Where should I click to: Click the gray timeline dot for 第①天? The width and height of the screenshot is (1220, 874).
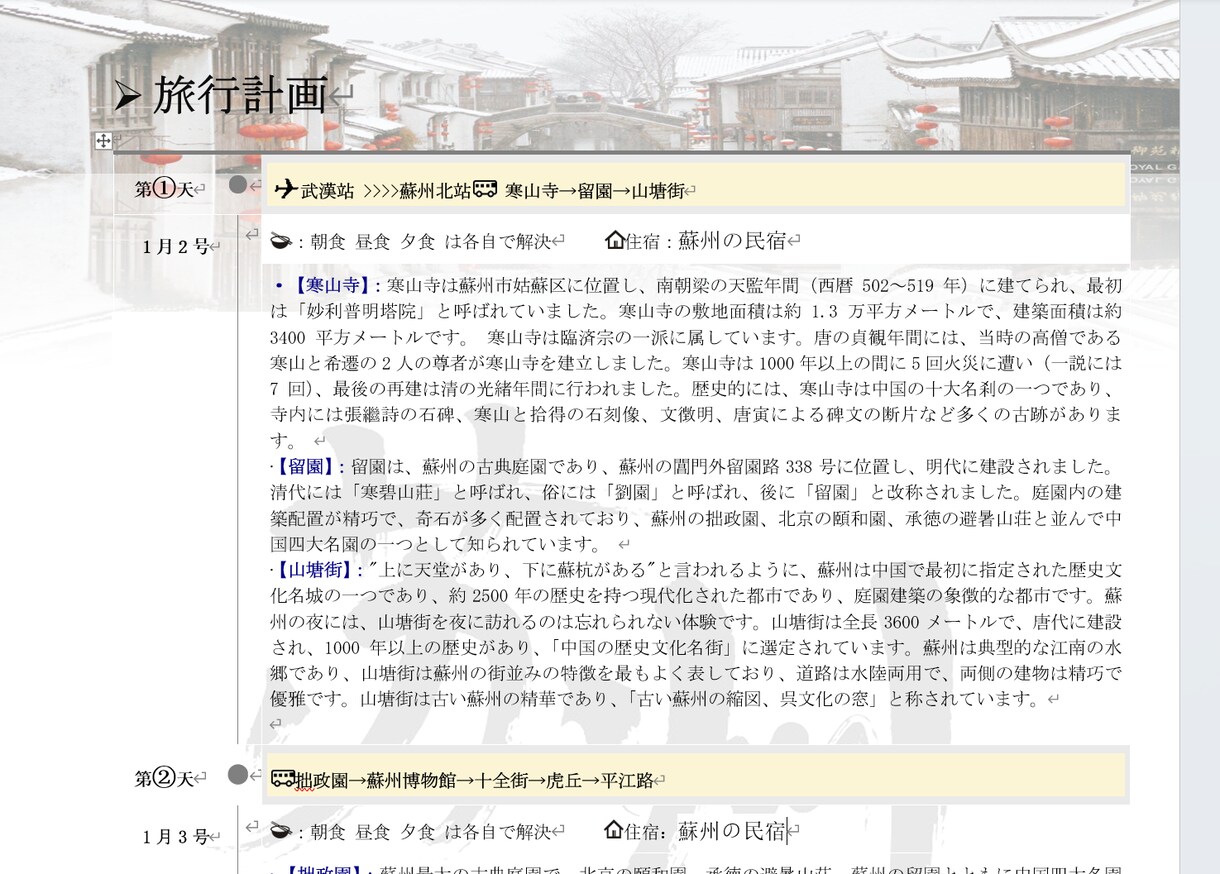[238, 185]
